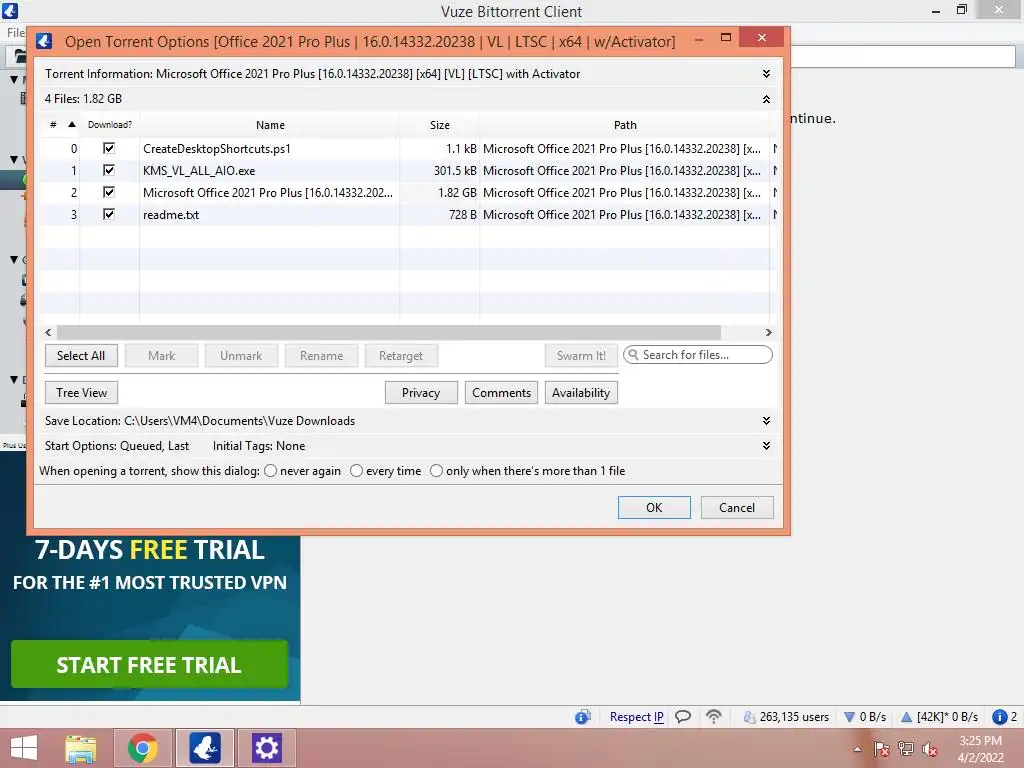Click the network tray icon
The height and width of the screenshot is (768, 1024).
[x=906, y=749]
